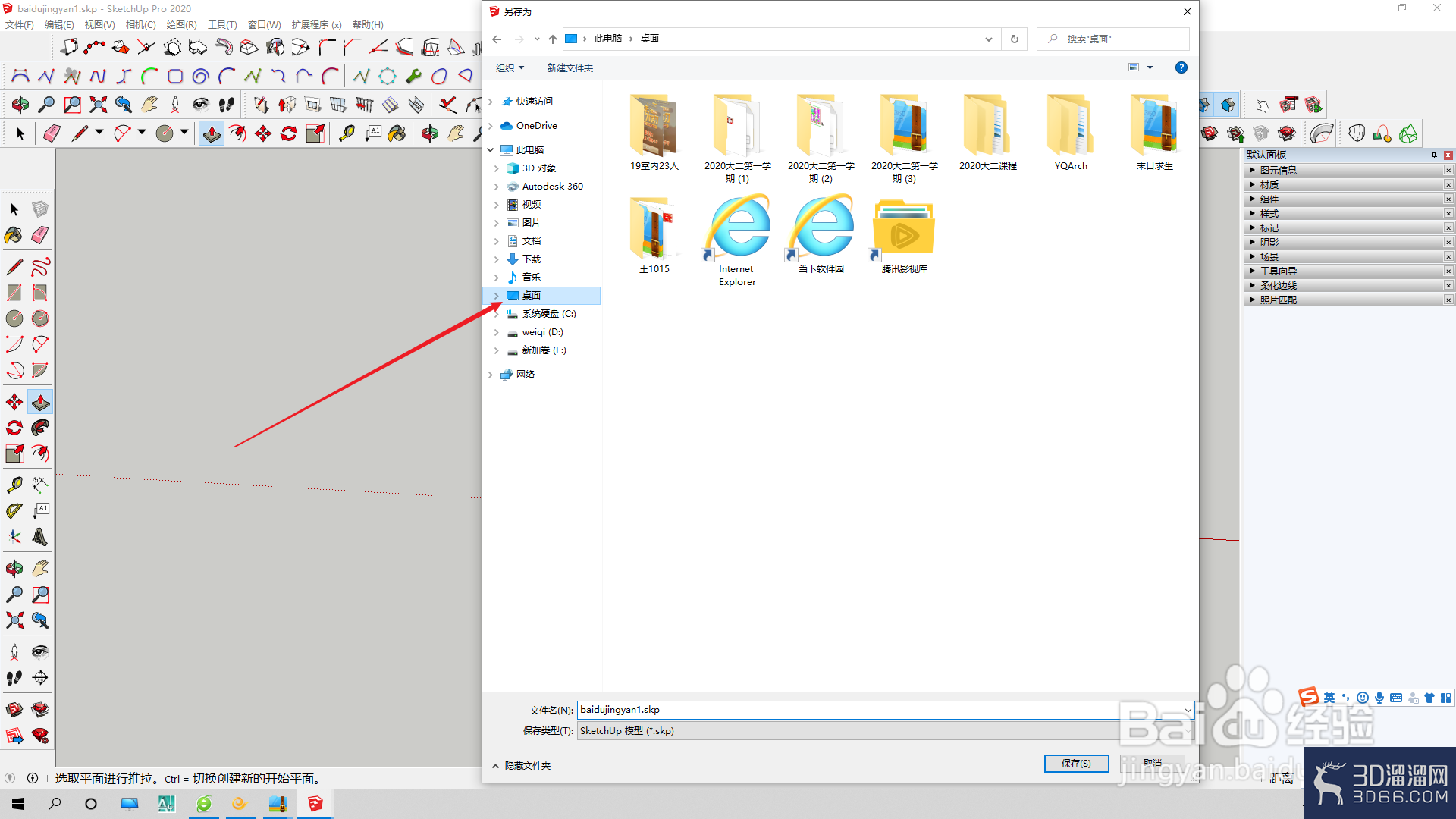Open the 扩展程序 (x) menu

316,24
